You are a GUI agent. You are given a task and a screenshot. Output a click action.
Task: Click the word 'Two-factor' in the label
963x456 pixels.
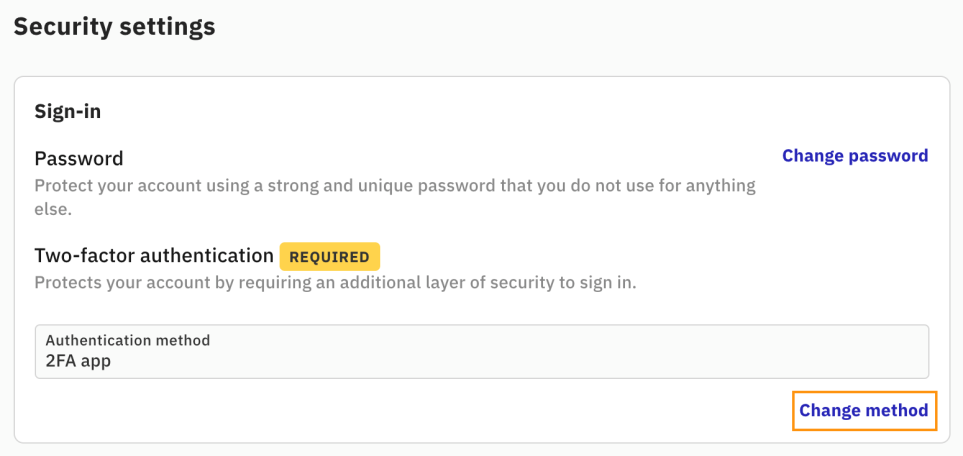(x=81, y=255)
